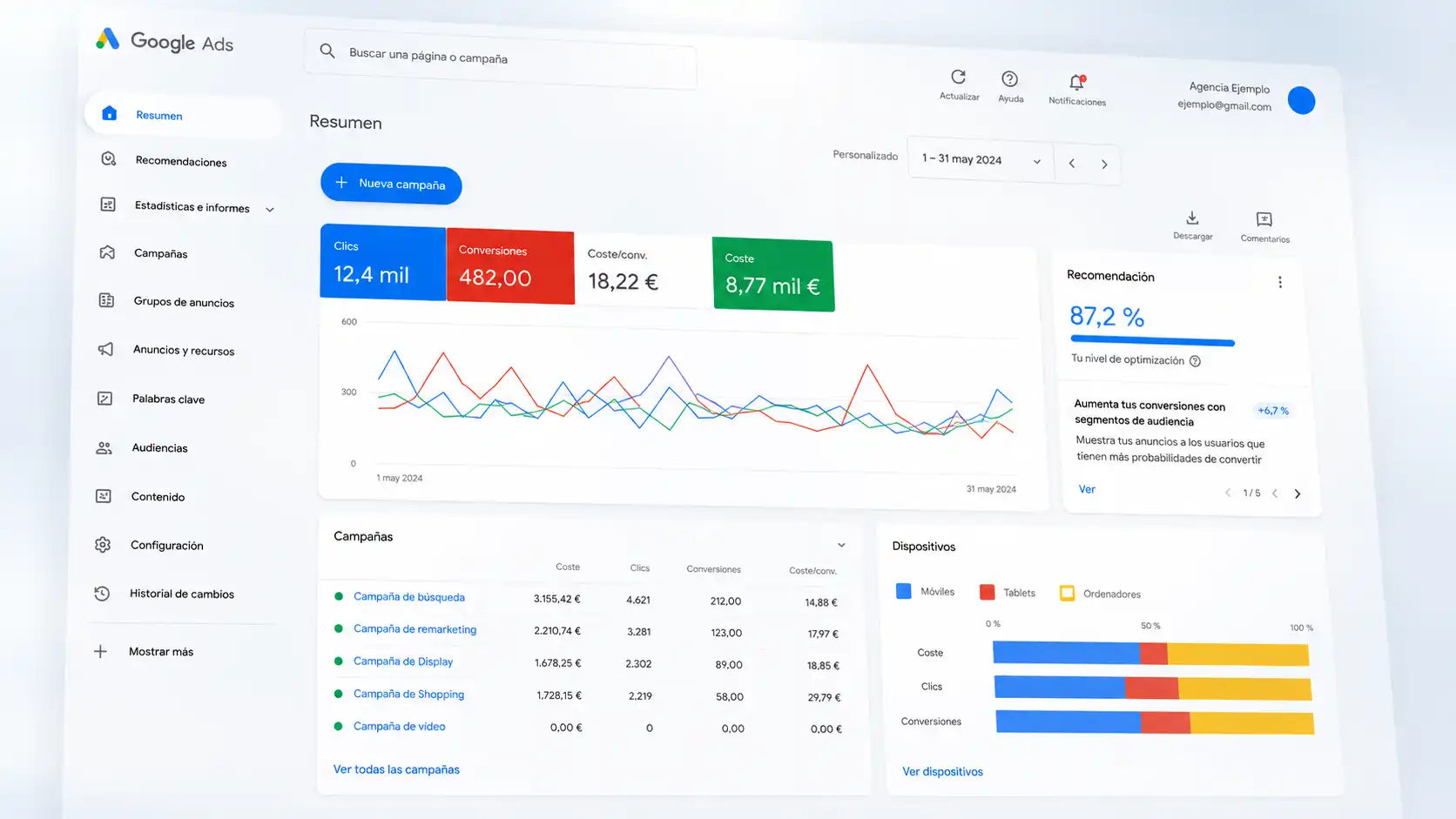This screenshot has height=819, width=1456.
Task: Open the Comentarios feedback icon
Action: 1264,219
